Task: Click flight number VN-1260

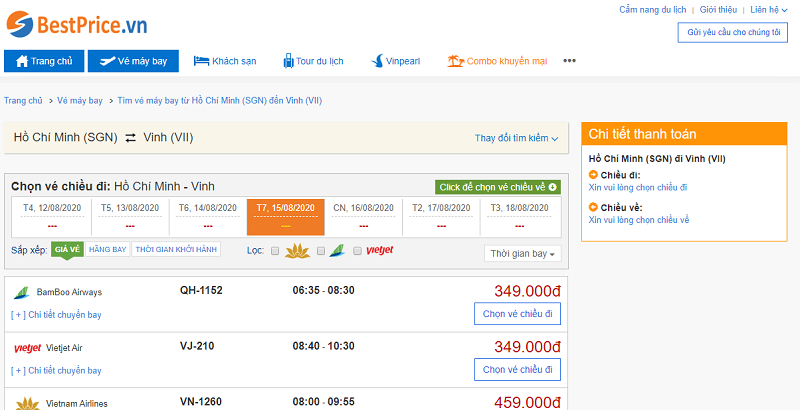Action: tap(201, 402)
